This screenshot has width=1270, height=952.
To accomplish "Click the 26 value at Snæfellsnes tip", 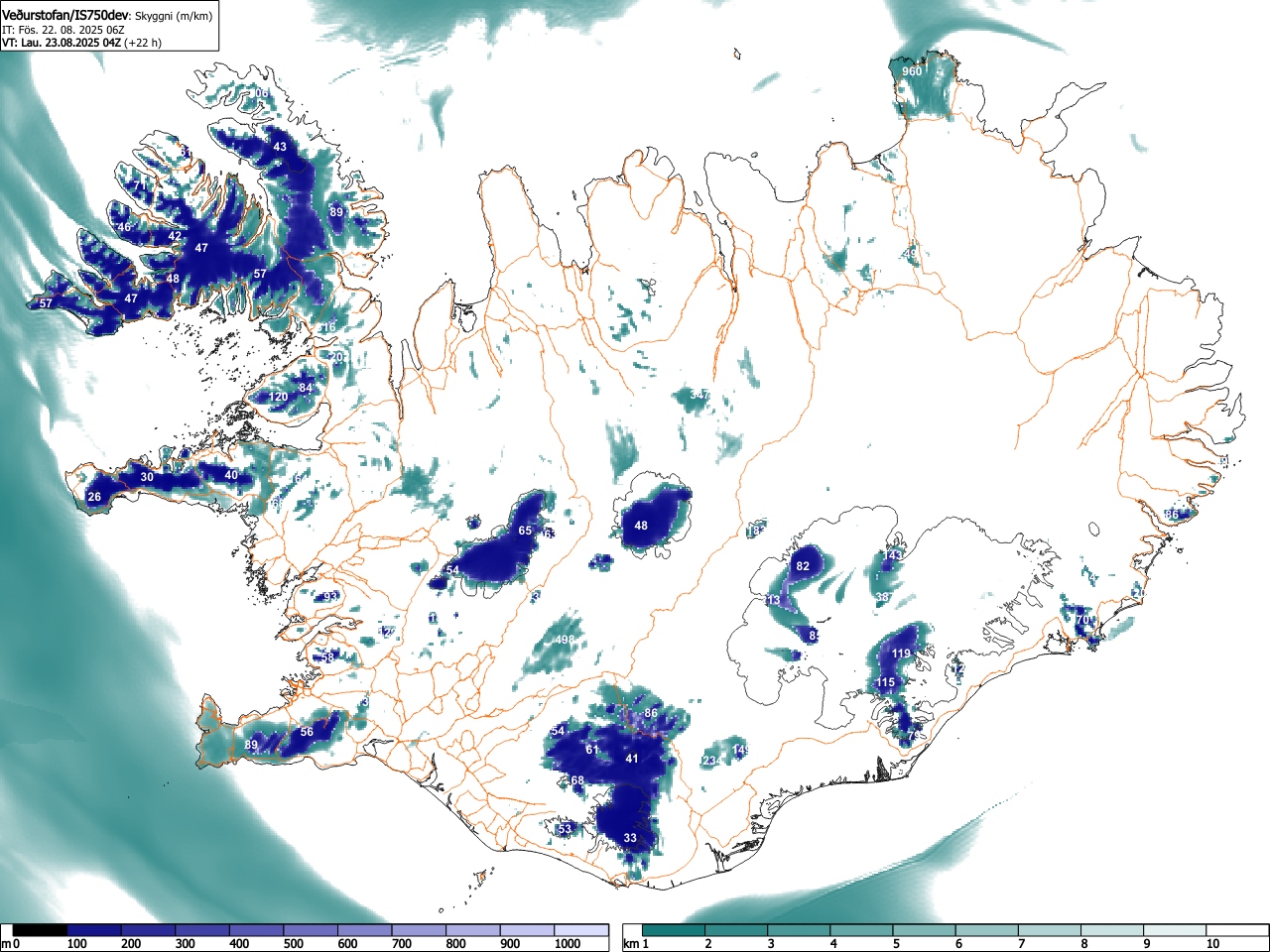I will (94, 497).
